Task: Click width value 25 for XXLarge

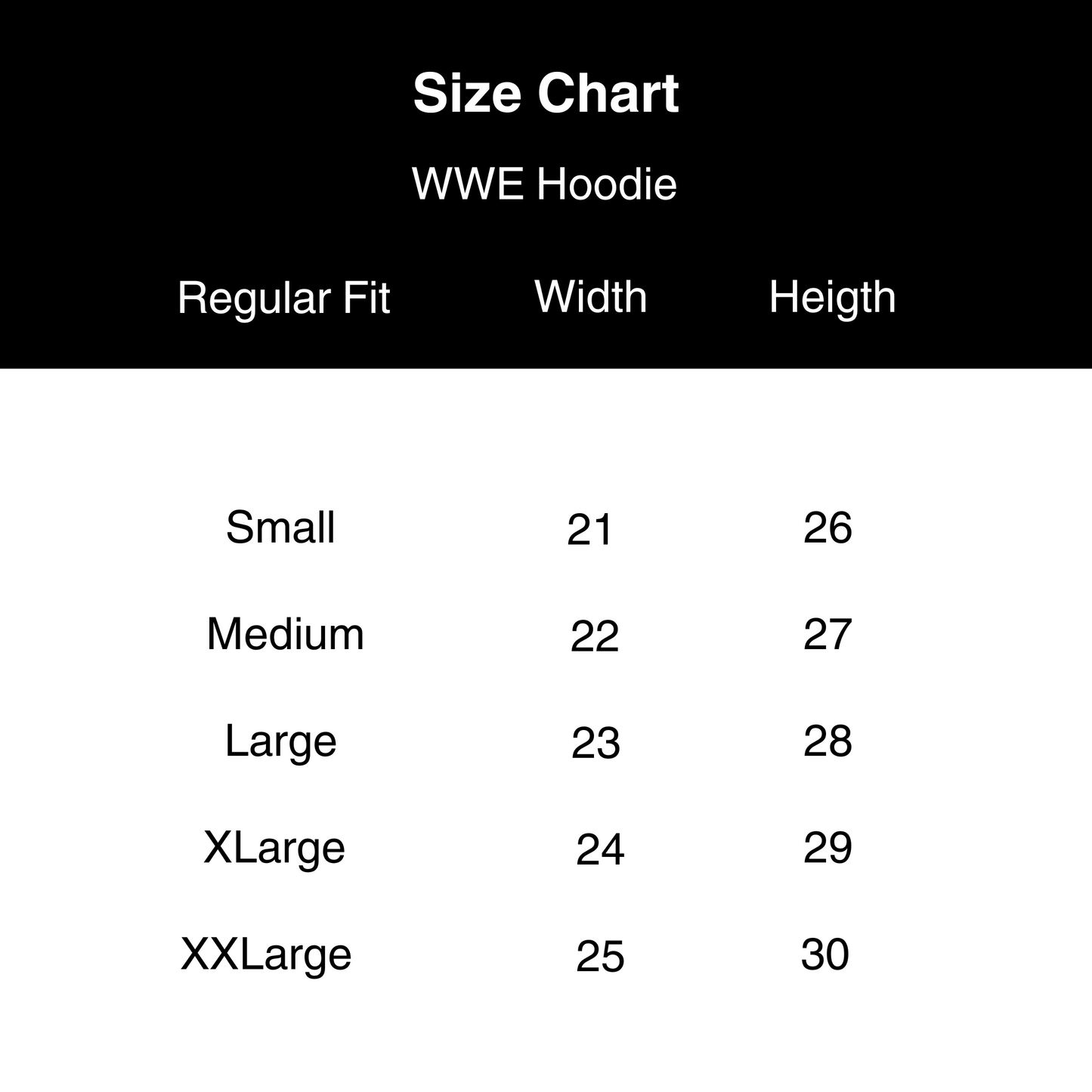Action: (600, 957)
